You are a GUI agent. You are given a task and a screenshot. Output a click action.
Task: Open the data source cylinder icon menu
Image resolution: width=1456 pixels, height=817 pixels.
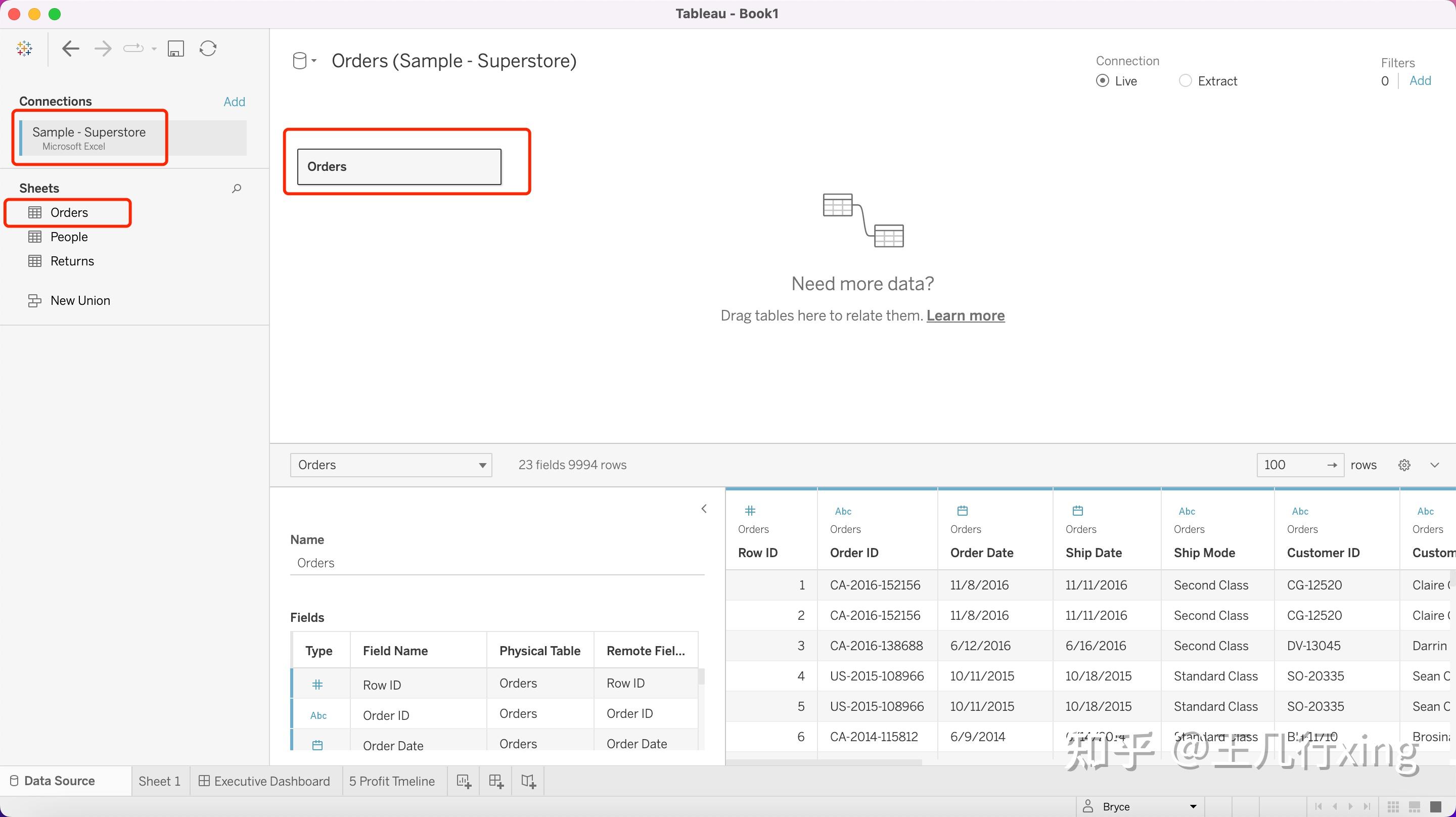pos(305,61)
